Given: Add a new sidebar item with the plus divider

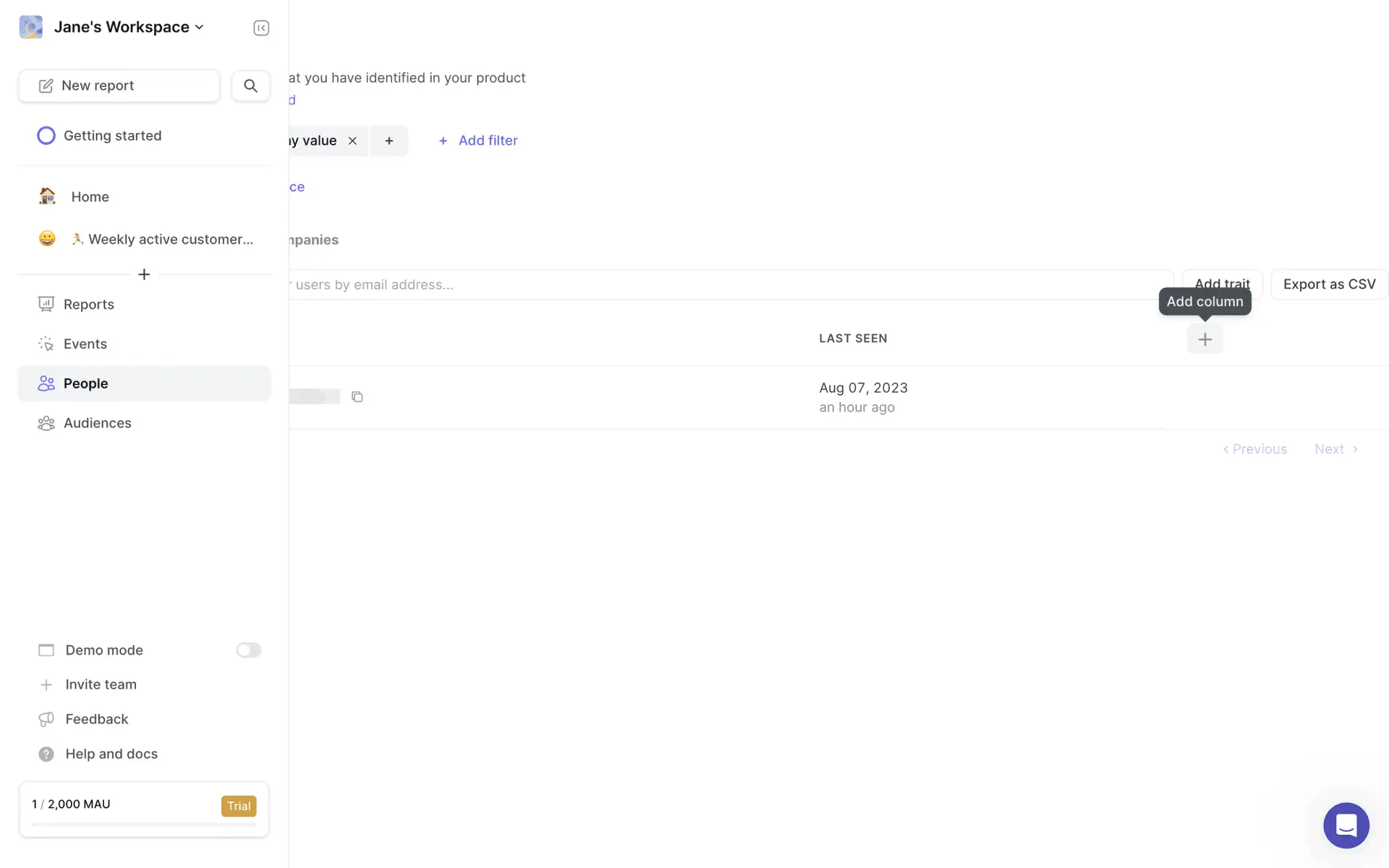Looking at the screenshot, I should [x=144, y=275].
